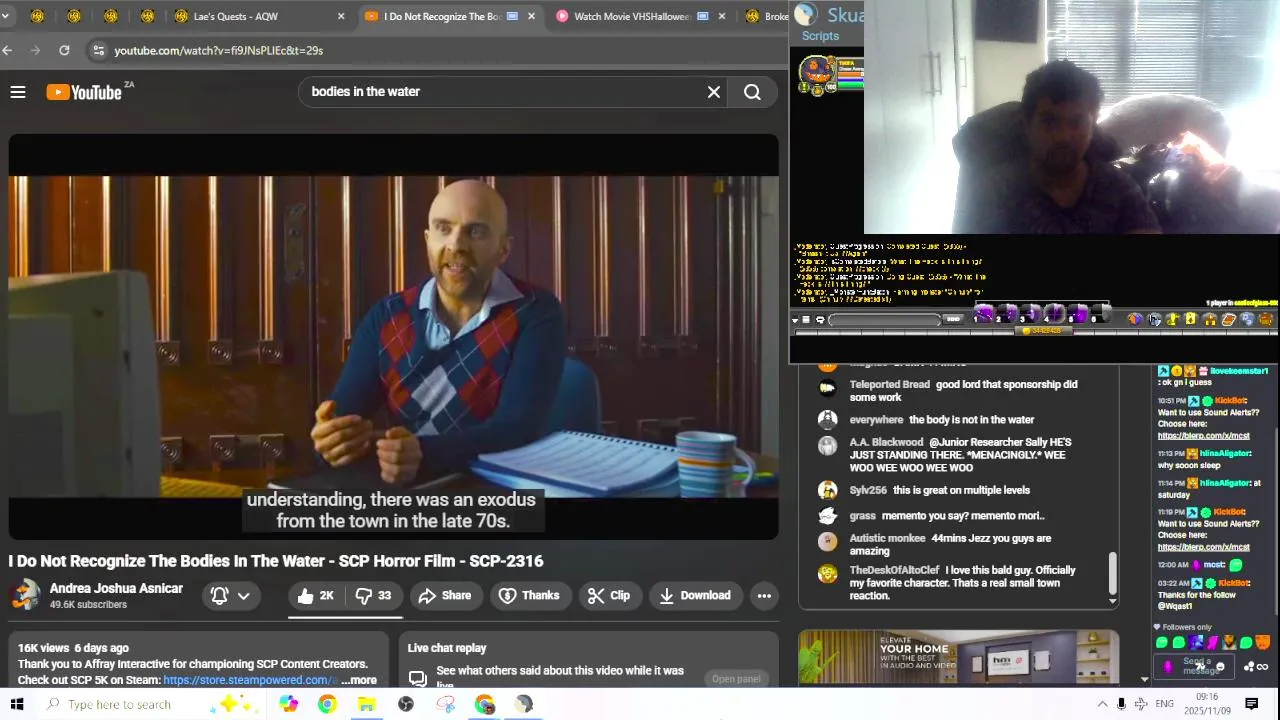
Task: Download the video
Action: [695, 596]
